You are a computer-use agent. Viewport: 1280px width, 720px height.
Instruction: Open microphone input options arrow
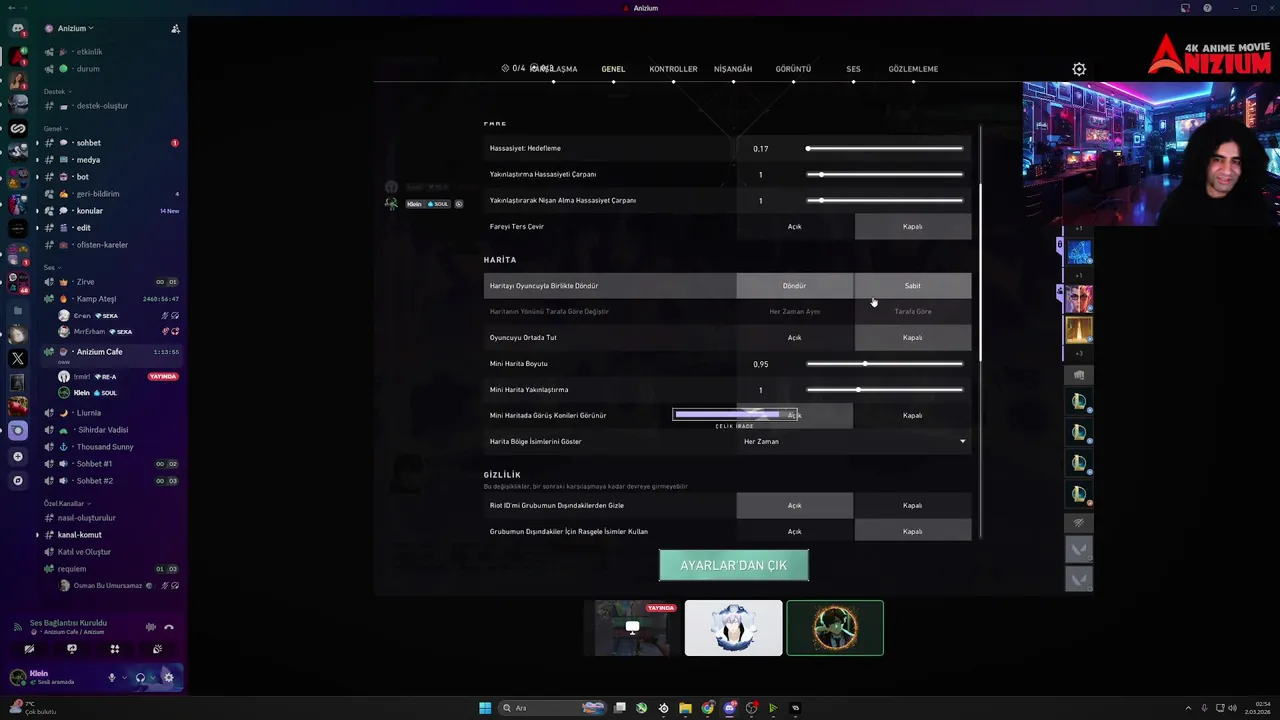point(124,677)
